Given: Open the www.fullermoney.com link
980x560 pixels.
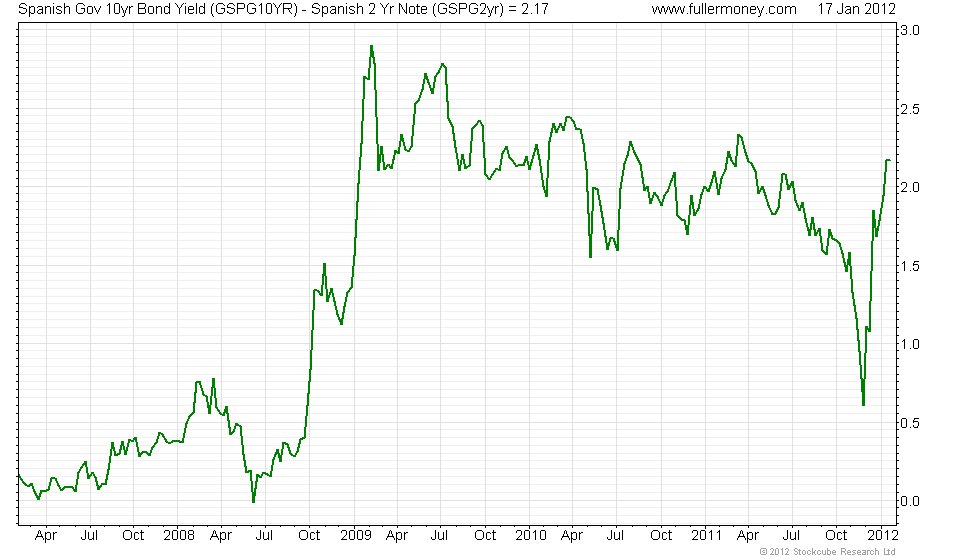Looking at the screenshot, I should [724, 9].
